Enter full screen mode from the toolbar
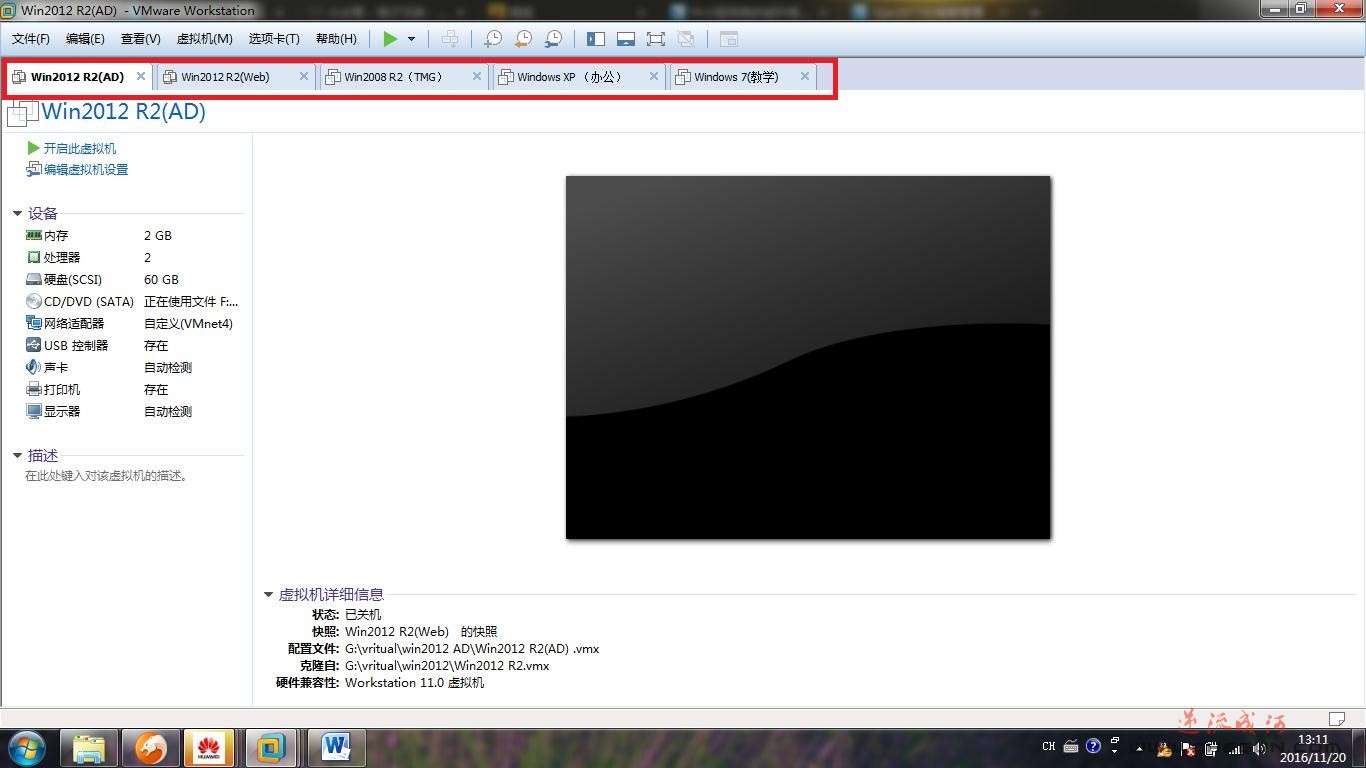Viewport: 1366px width, 768px height. (x=656, y=39)
